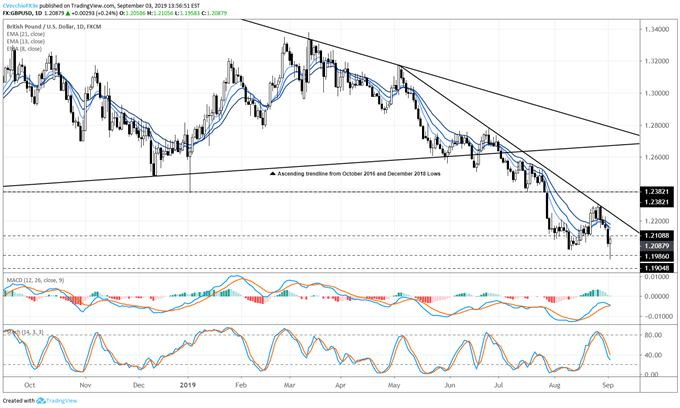Click the Oct label on time axis

pyautogui.click(x=29, y=385)
